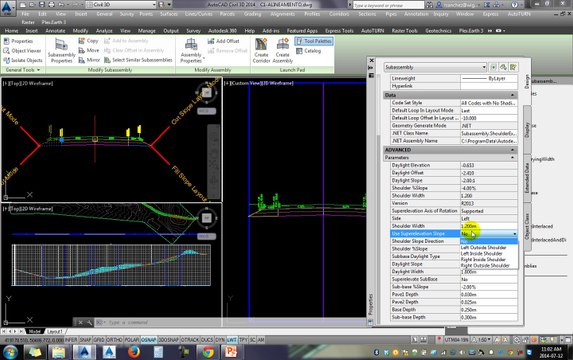Toggle OTRACK in status bar
Viewport: 573px width, 360px height.
(x=190, y=340)
